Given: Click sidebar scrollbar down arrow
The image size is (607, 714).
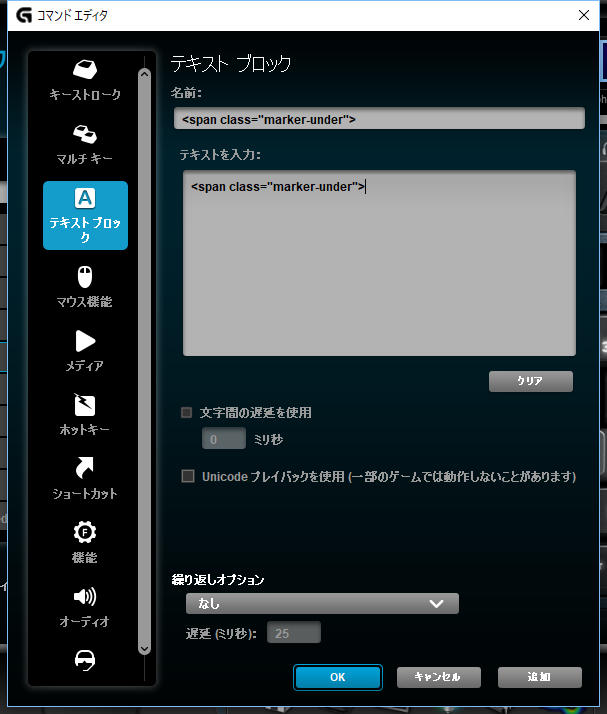Looking at the screenshot, I should (x=144, y=648).
